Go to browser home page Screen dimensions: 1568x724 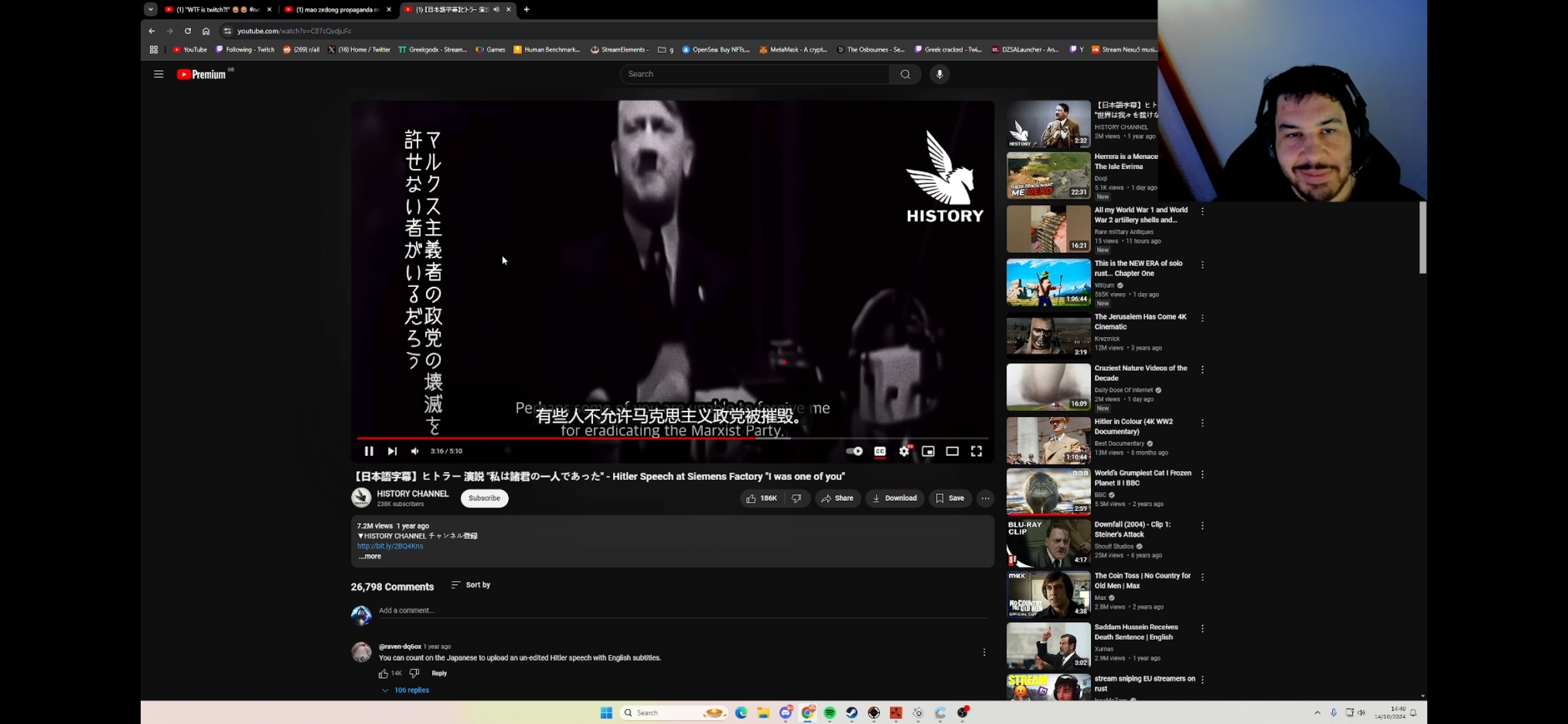point(206,31)
